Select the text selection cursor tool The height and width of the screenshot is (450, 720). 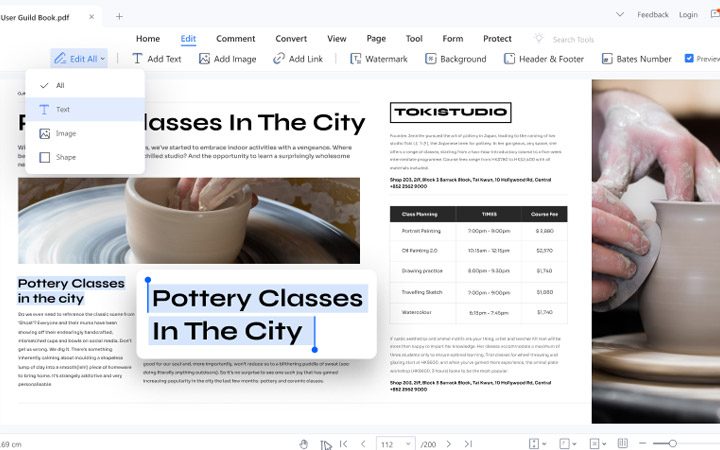(x=326, y=444)
